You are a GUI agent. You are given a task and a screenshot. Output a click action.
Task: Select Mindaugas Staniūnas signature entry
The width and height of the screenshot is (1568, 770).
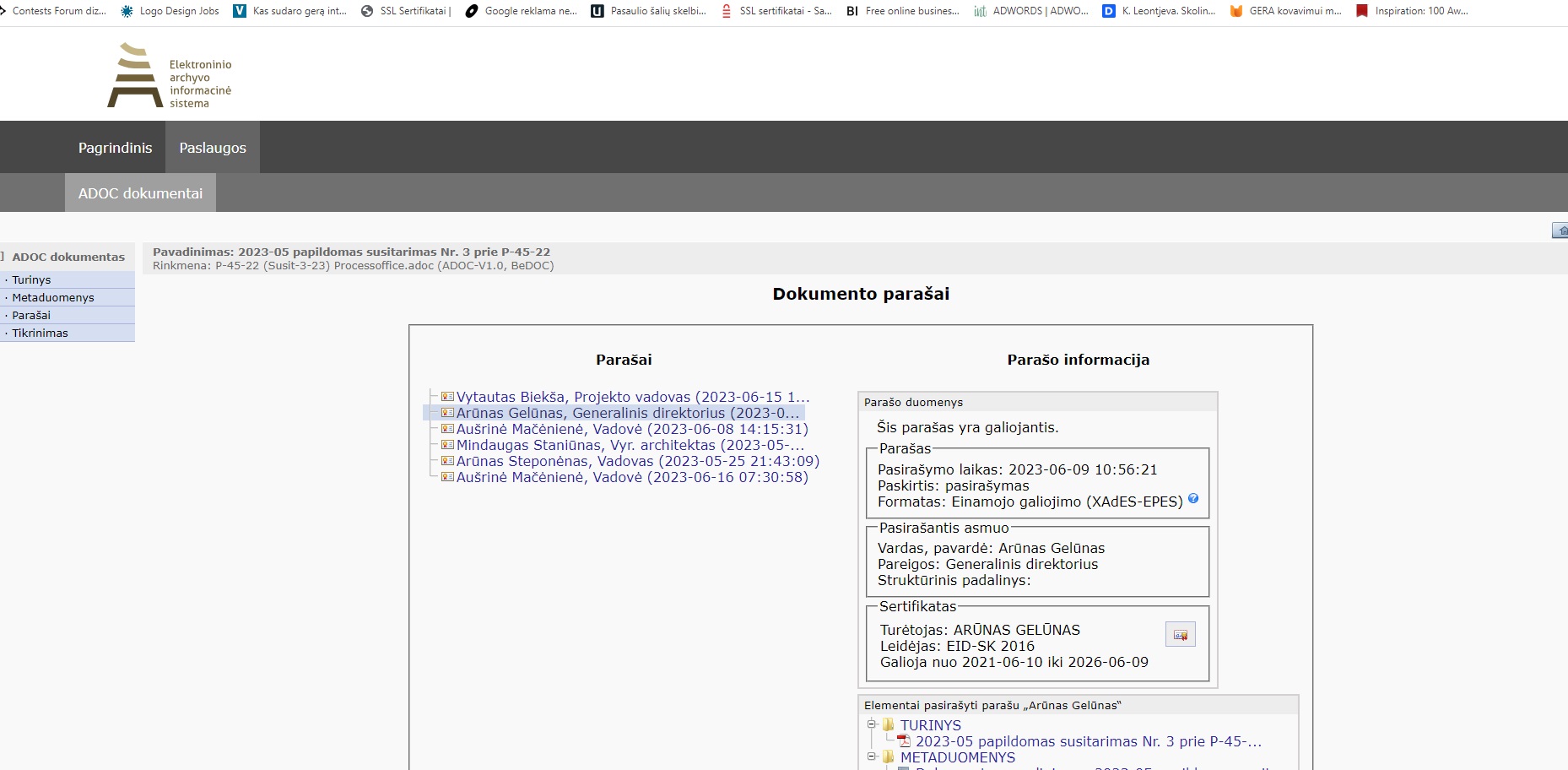pyautogui.click(x=630, y=445)
